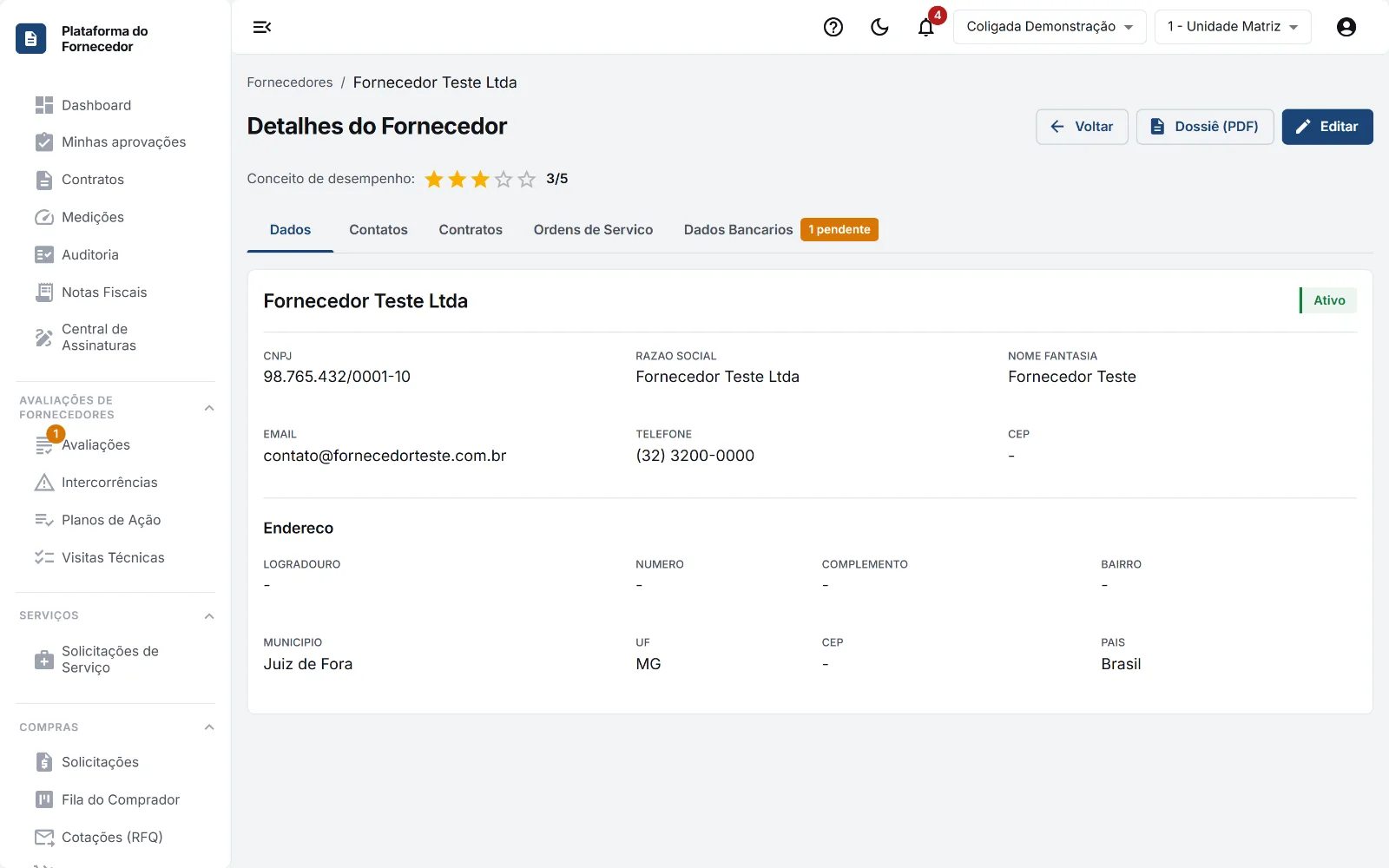Viewport: 1389px width, 868px height.
Task: Click the Notas Fiscais receipt icon
Action: click(x=44, y=293)
